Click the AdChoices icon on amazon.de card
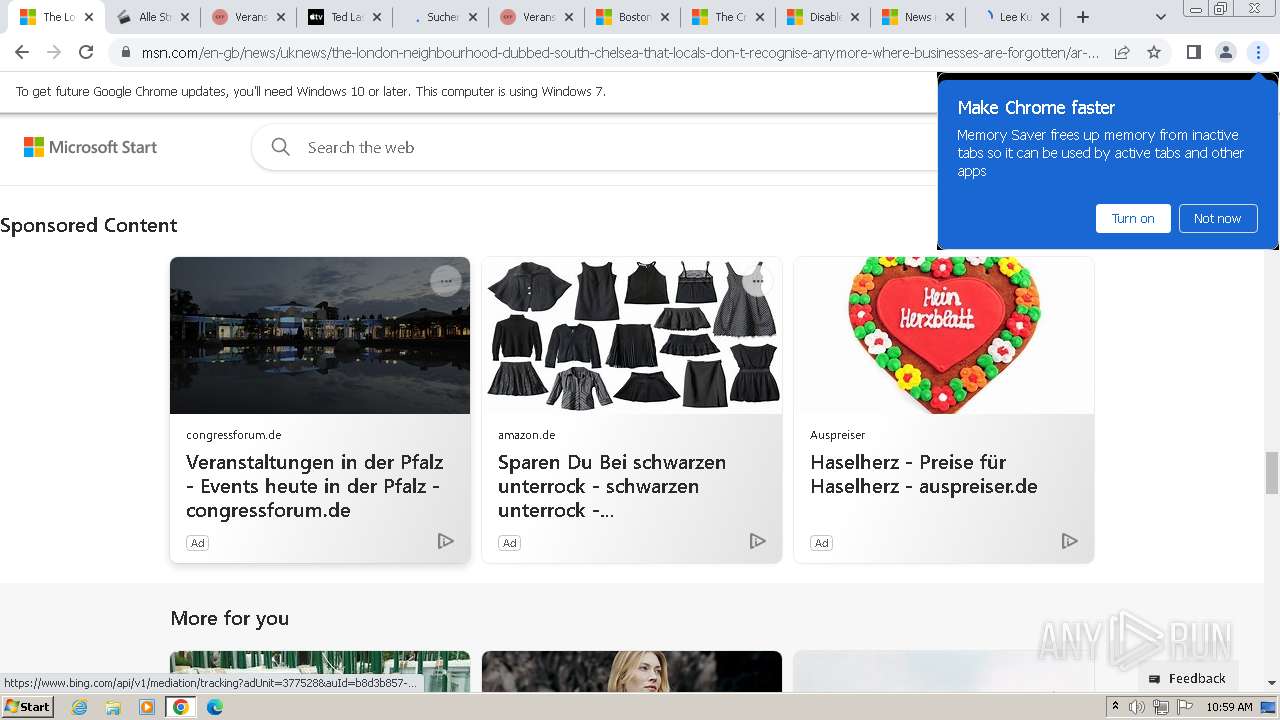 click(x=758, y=541)
